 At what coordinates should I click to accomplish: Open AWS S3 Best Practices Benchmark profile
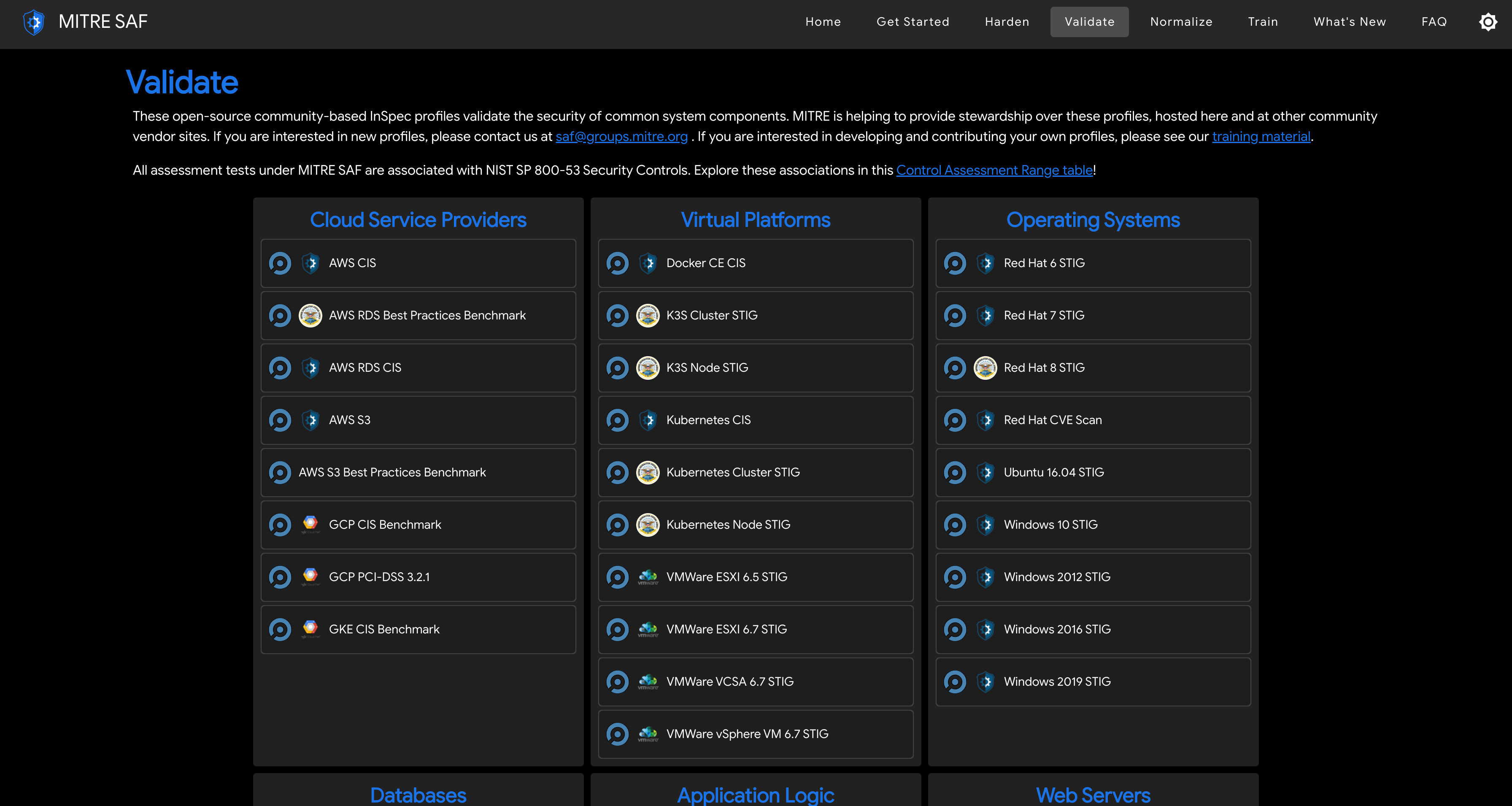pos(418,473)
